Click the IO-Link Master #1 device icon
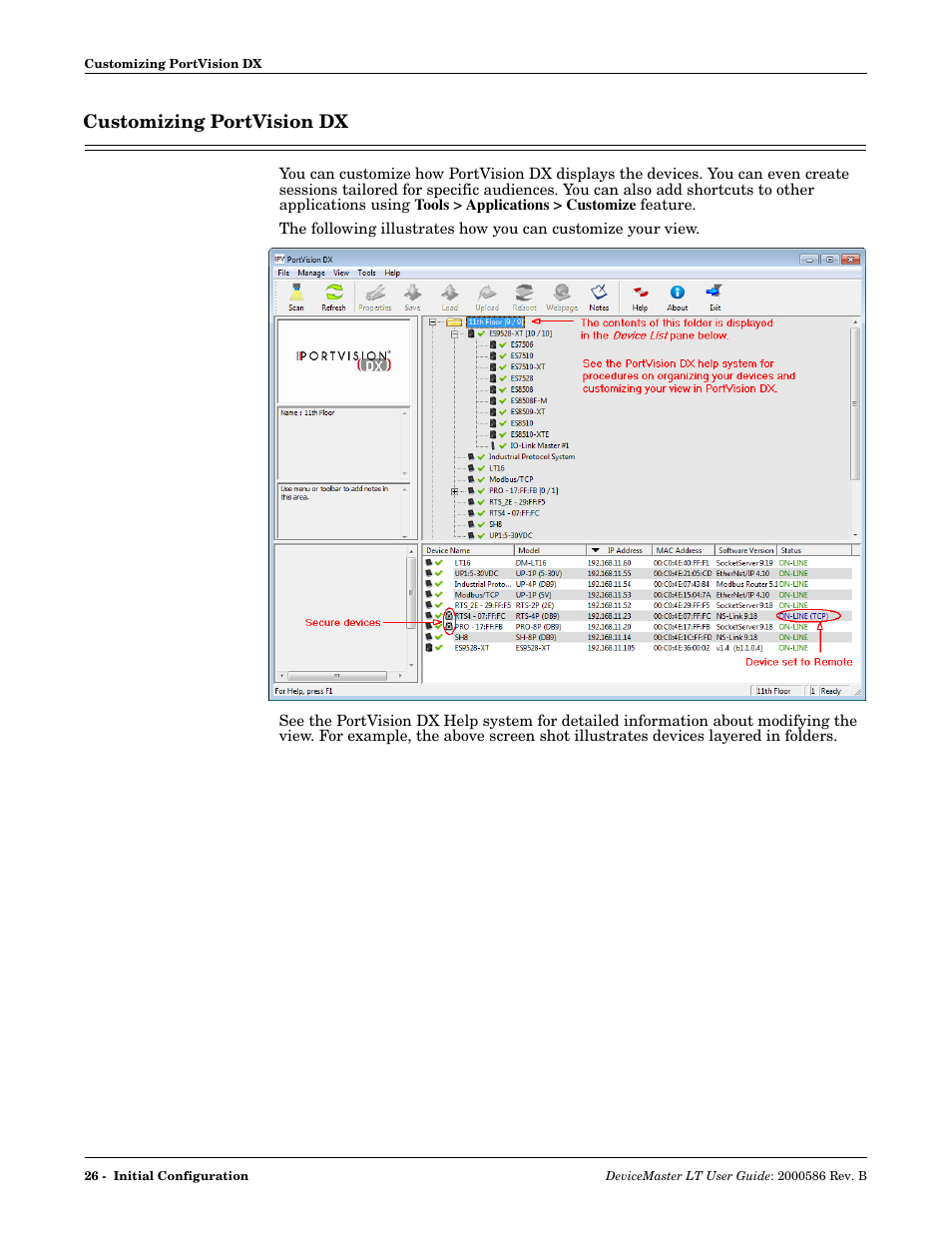Image resolution: width=952 pixels, height=1233 pixels. (x=493, y=445)
